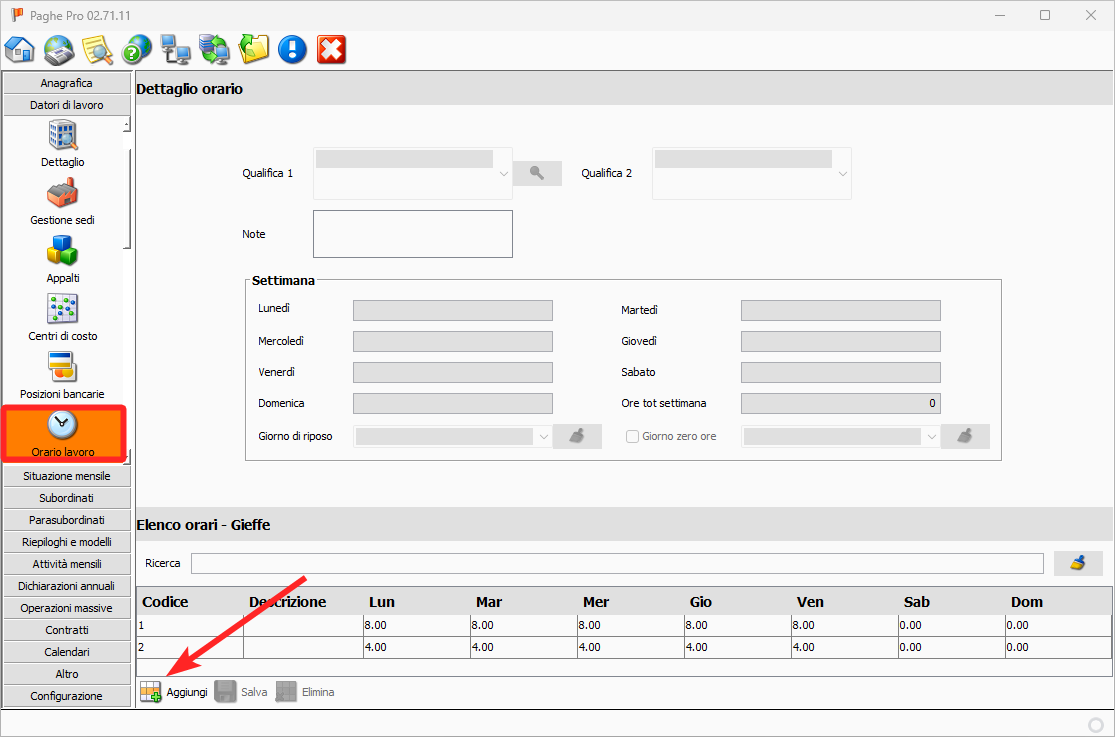The height and width of the screenshot is (737, 1115).
Task: Click the blue exclamation info icon
Action: pyautogui.click(x=292, y=49)
